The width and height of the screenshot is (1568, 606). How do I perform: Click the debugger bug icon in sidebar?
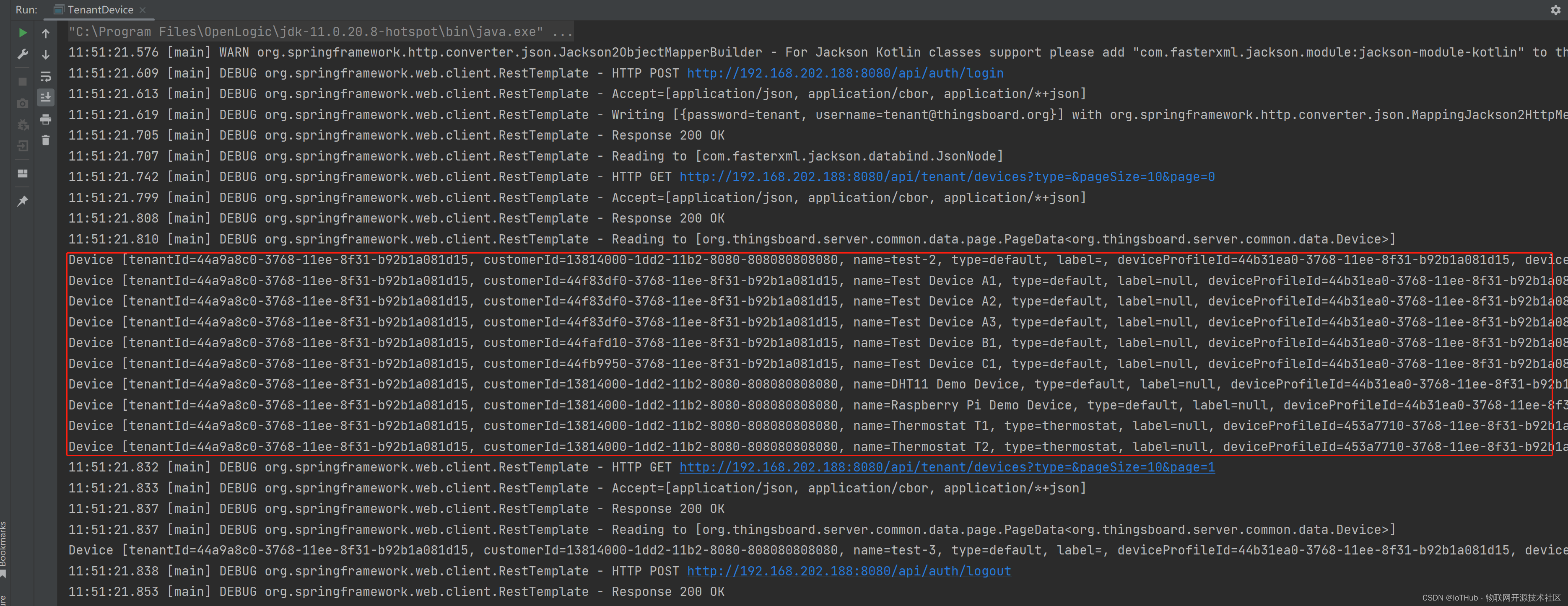23,125
